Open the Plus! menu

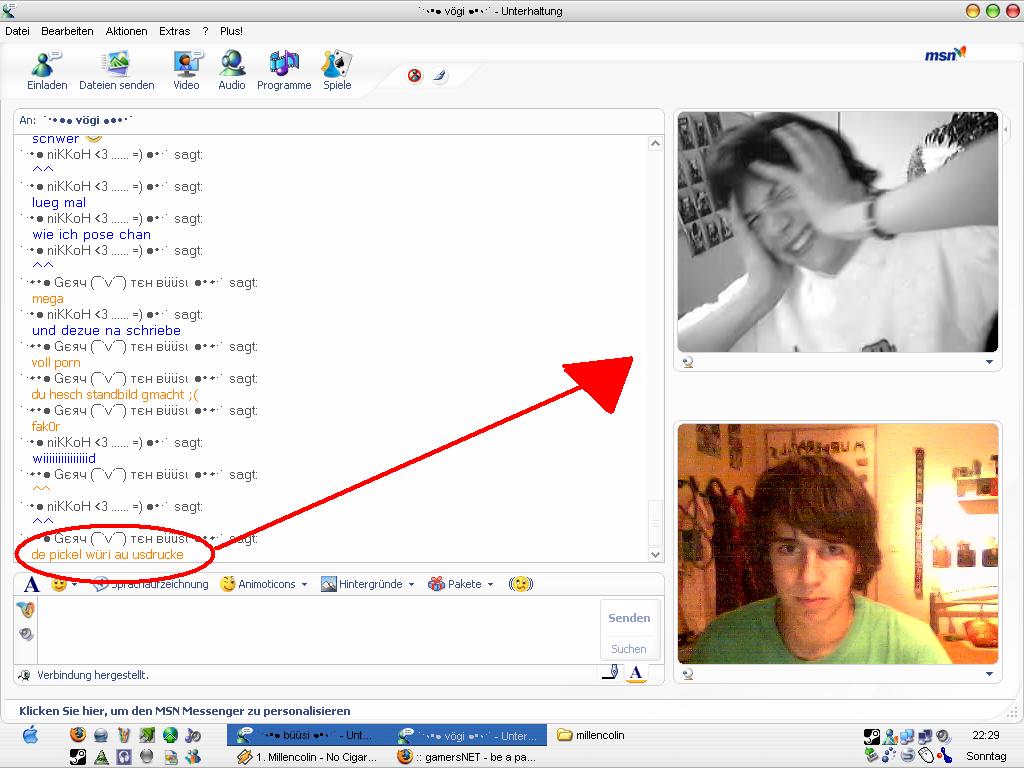point(231,31)
